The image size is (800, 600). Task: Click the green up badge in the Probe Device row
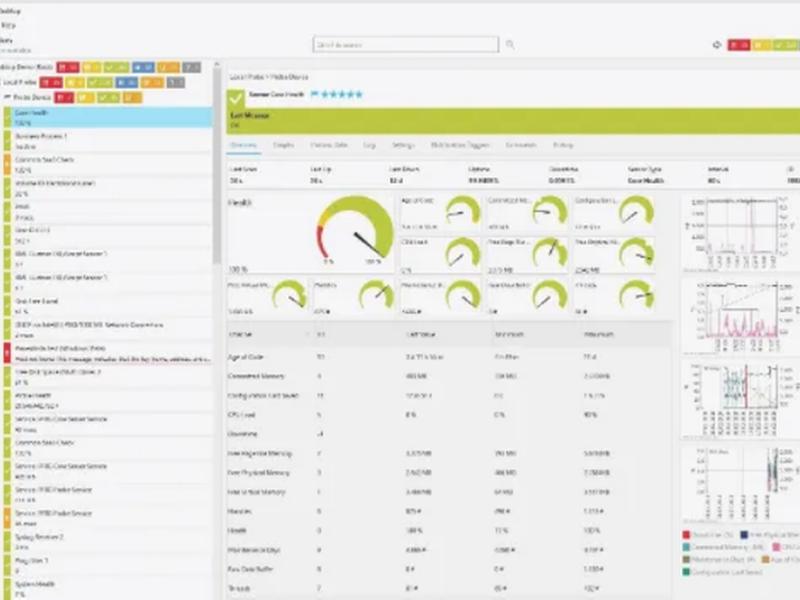click(109, 97)
